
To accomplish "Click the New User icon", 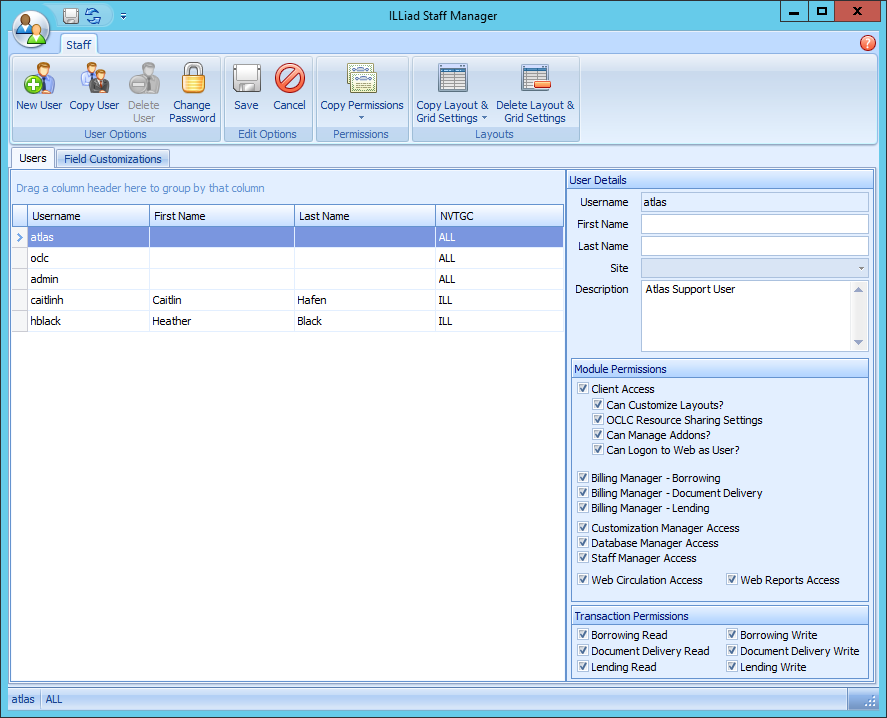I will click(39, 80).
